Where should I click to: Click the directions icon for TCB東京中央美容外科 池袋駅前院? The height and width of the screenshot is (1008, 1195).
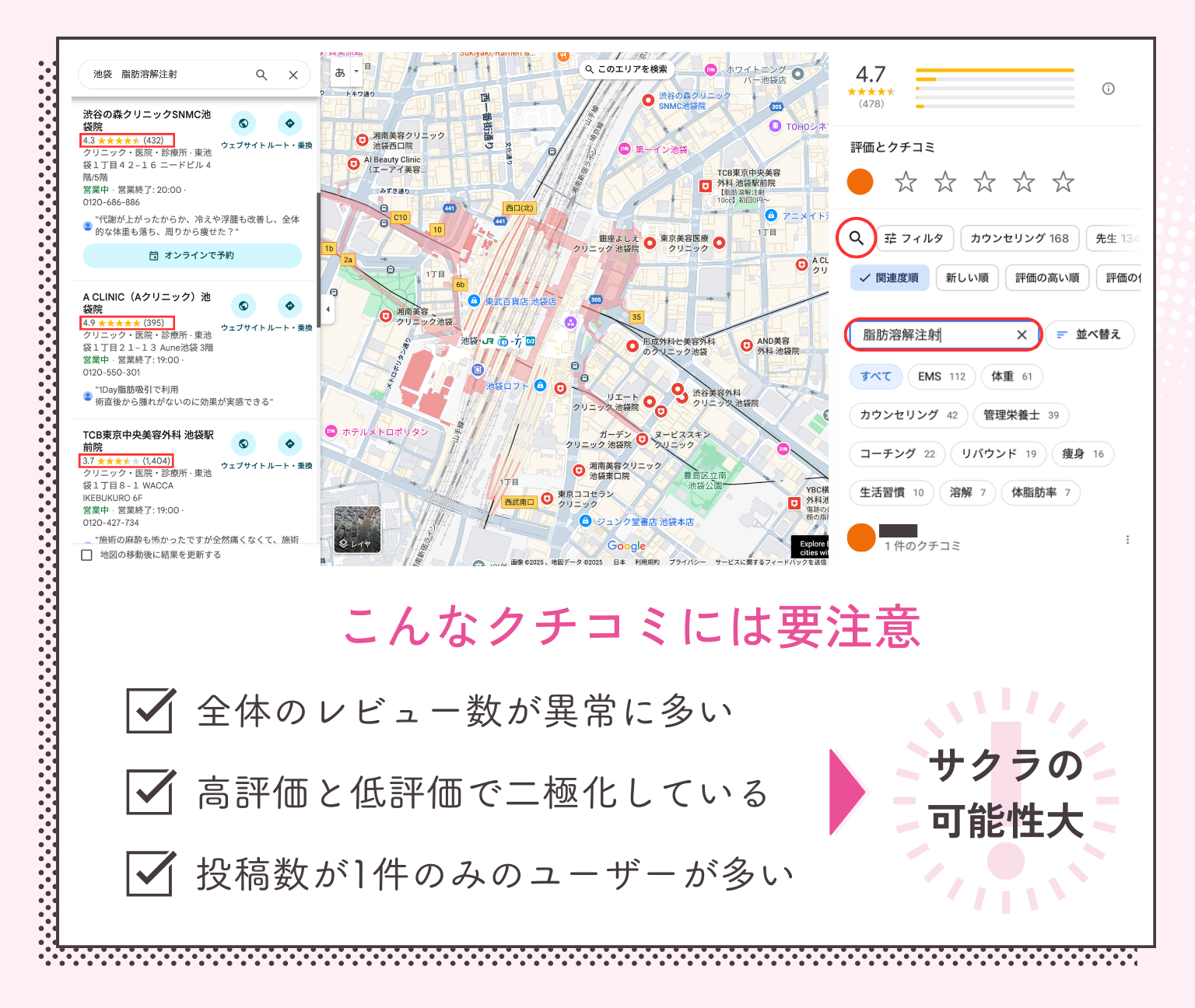(289, 443)
